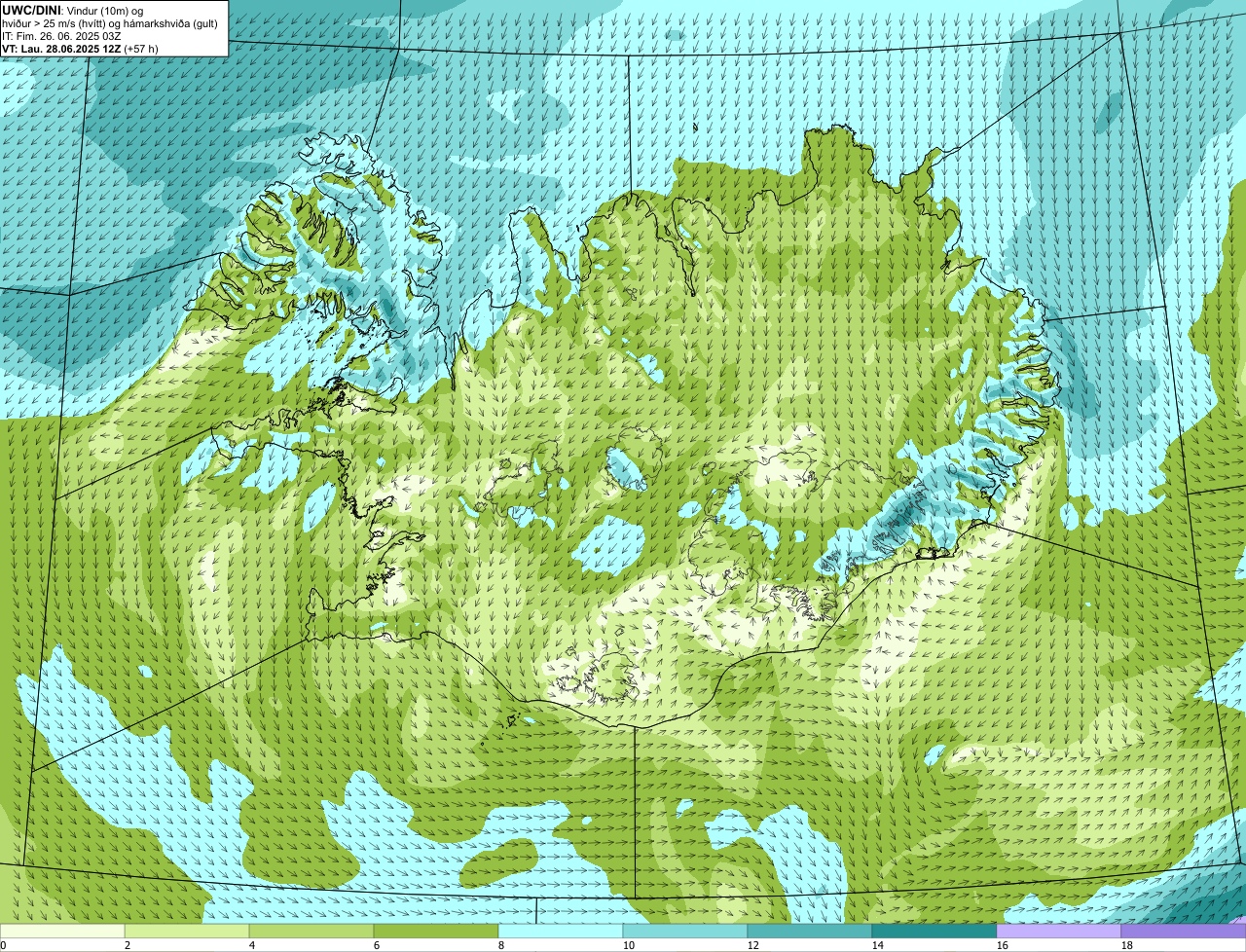Image resolution: width=1246 pixels, height=952 pixels.
Task: Click the 0–2 m/s pale yellow legend swatch
Action: [62, 932]
